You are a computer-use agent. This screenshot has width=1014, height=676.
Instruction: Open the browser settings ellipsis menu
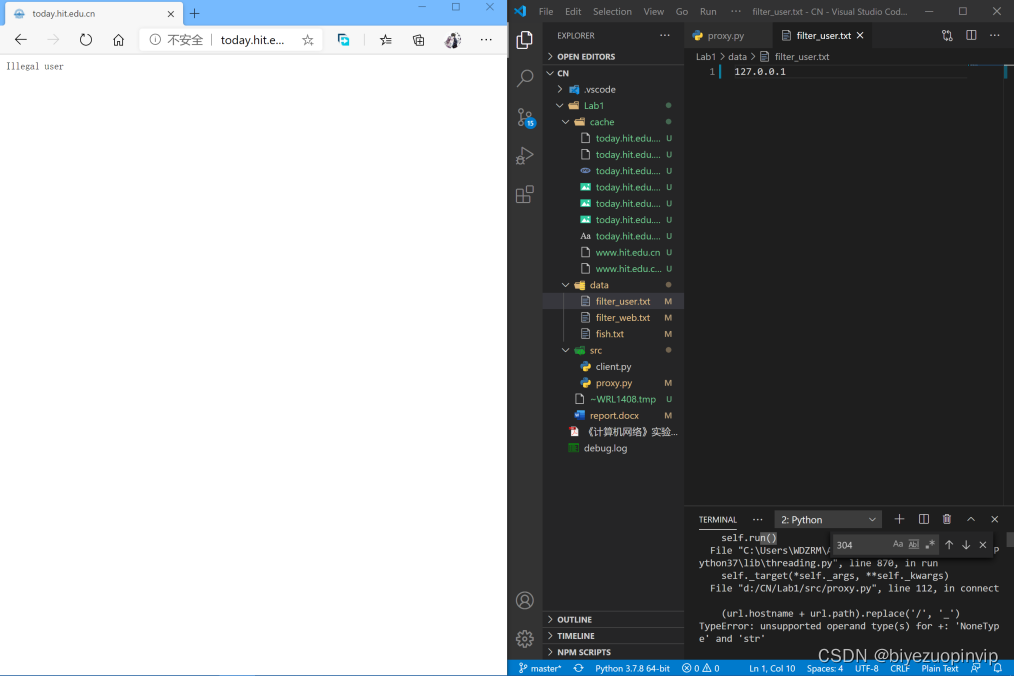tap(486, 40)
